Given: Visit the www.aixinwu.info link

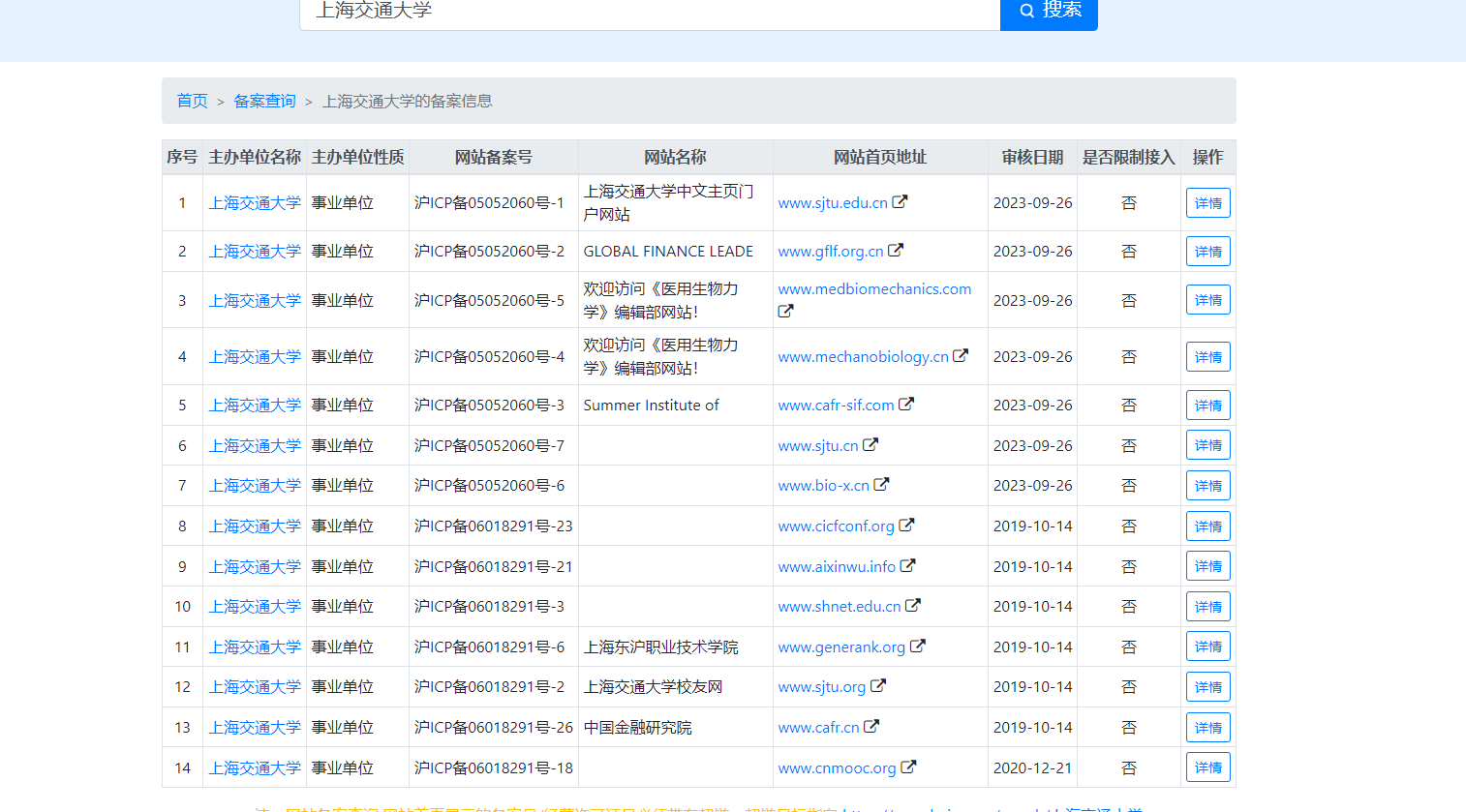Looking at the screenshot, I should pyautogui.click(x=837, y=567).
